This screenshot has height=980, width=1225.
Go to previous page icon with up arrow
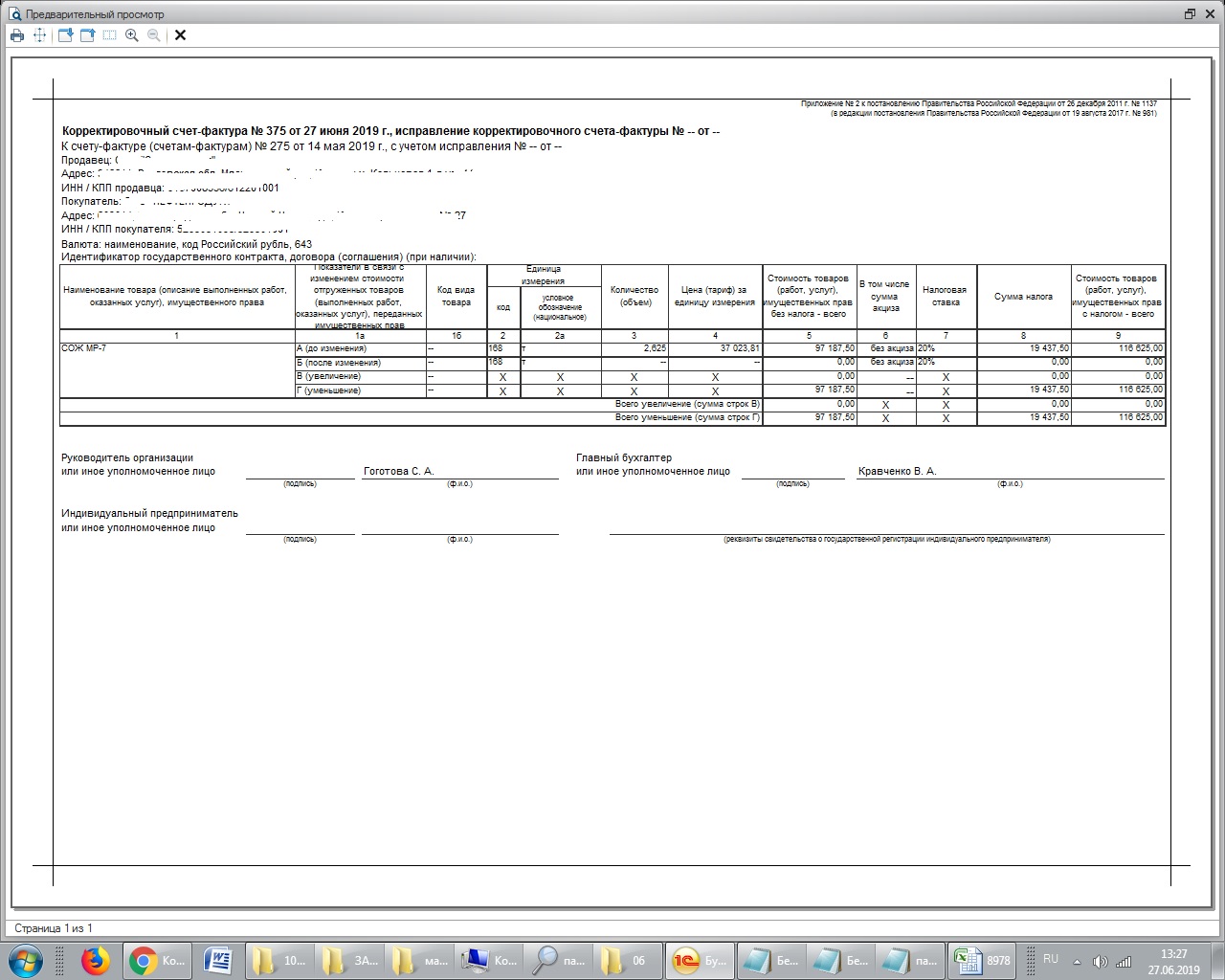point(87,35)
